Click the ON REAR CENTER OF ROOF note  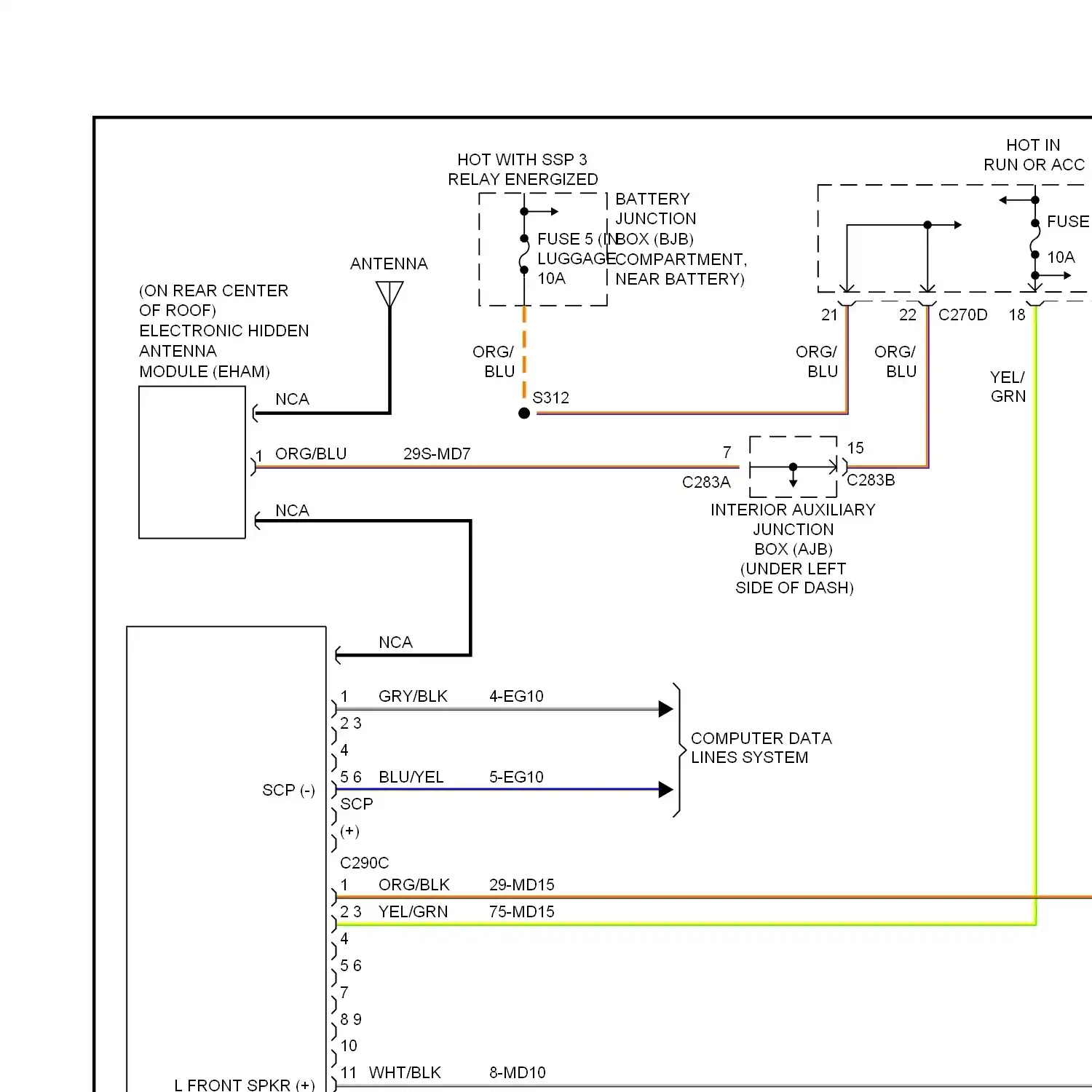213,300
